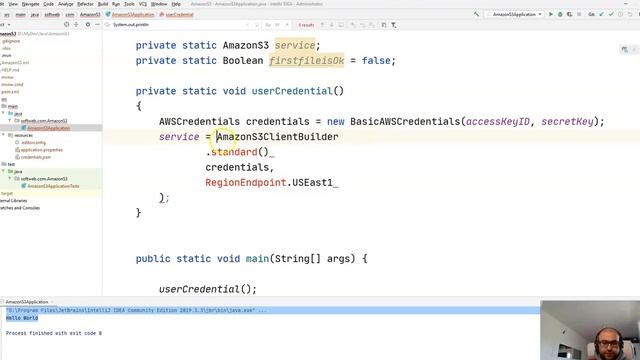
Task: Click the green Run button
Action: coord(551,14)
